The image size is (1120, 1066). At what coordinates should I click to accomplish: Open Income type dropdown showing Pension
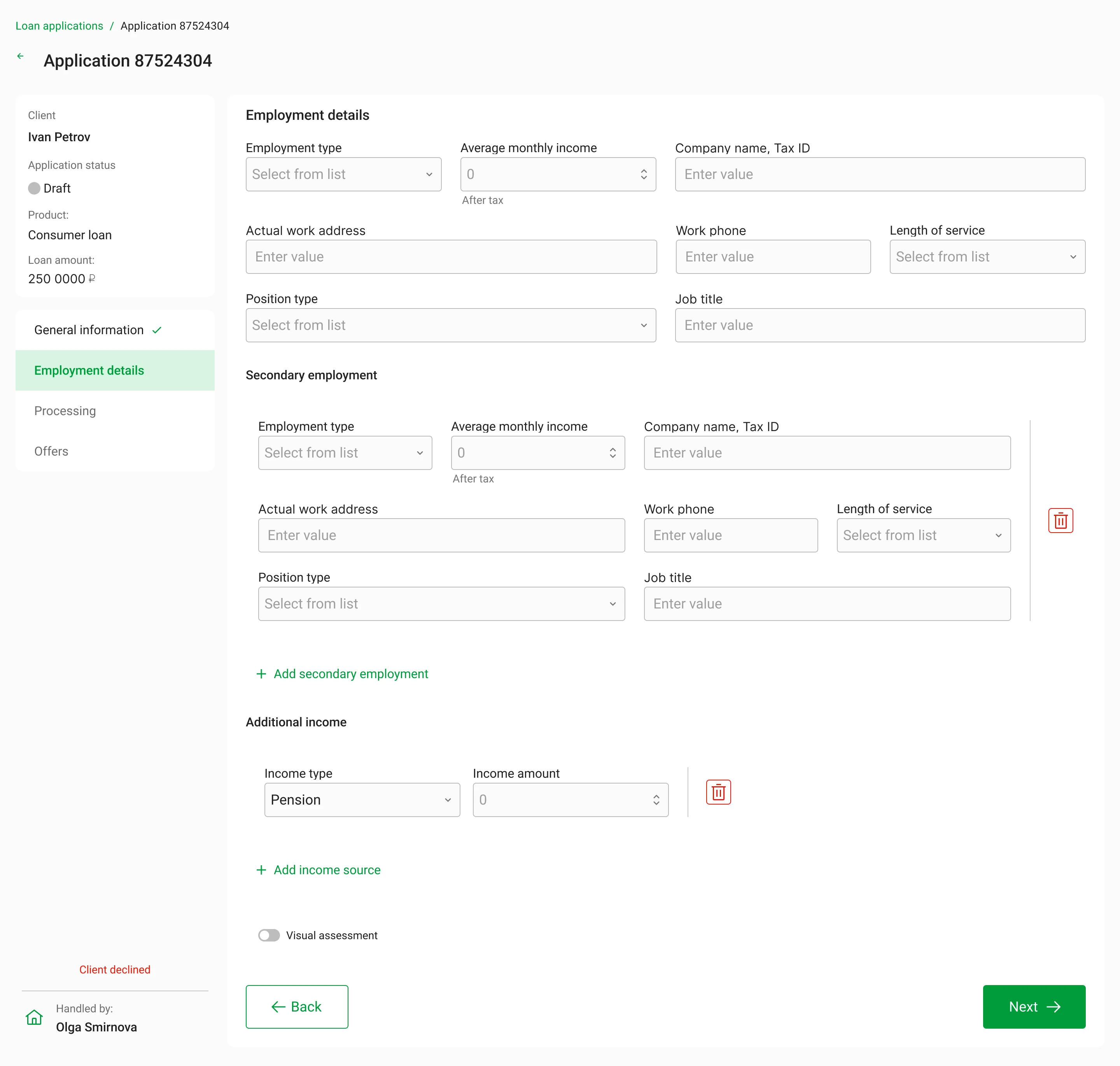tap(362, 800)
